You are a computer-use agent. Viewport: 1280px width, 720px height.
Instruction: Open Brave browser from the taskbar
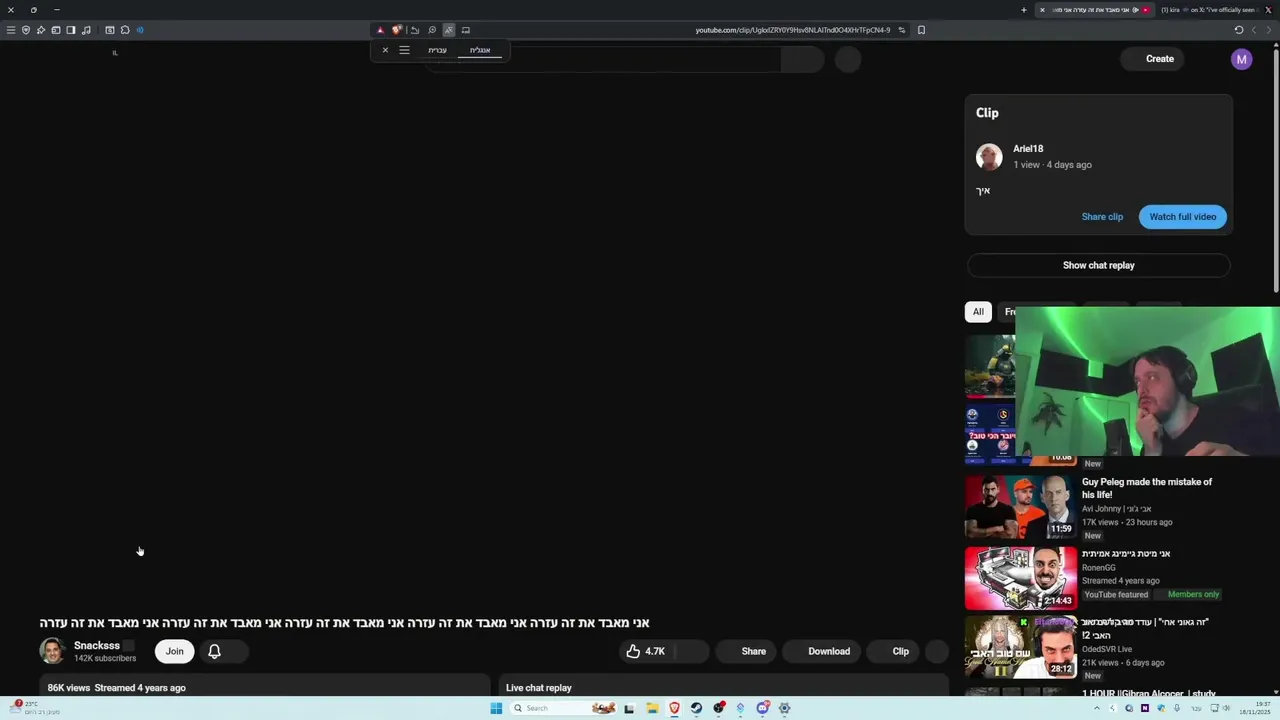point(674,708)
